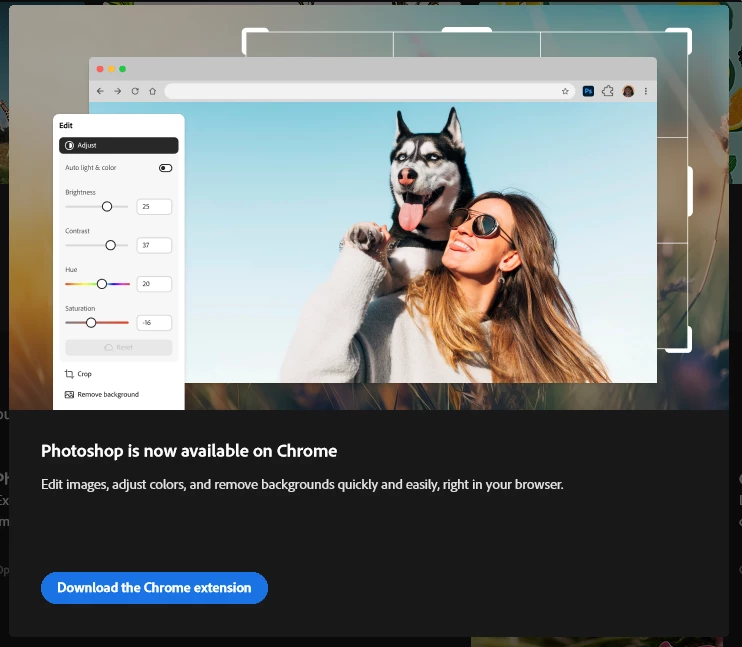Select the Adjust option in Edit panel
Screen dimensions: 742x647
pyautogui.click(x=119, y=145)
